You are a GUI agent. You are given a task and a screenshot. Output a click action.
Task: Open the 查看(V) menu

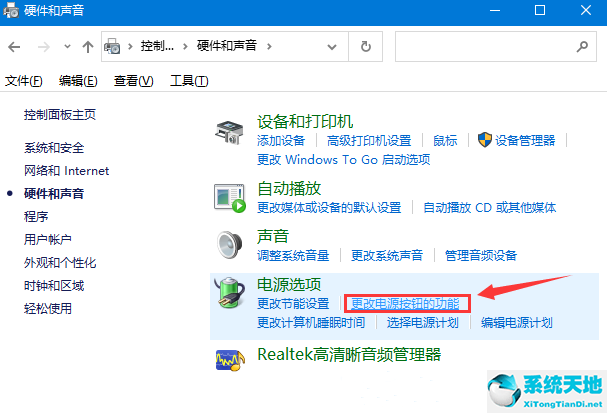point(134,81)
